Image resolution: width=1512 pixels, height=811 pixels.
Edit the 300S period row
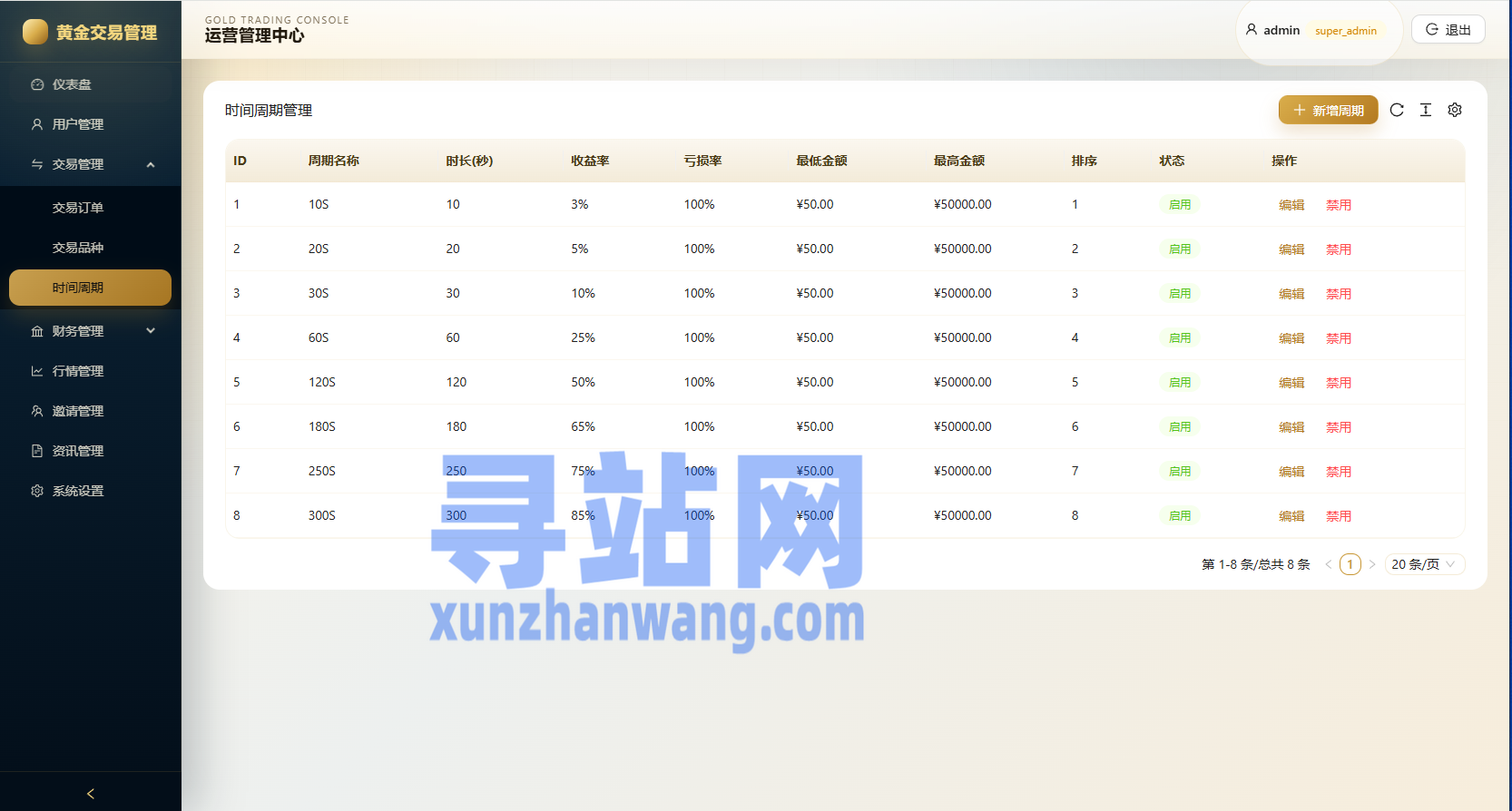tap(1291, 516)
